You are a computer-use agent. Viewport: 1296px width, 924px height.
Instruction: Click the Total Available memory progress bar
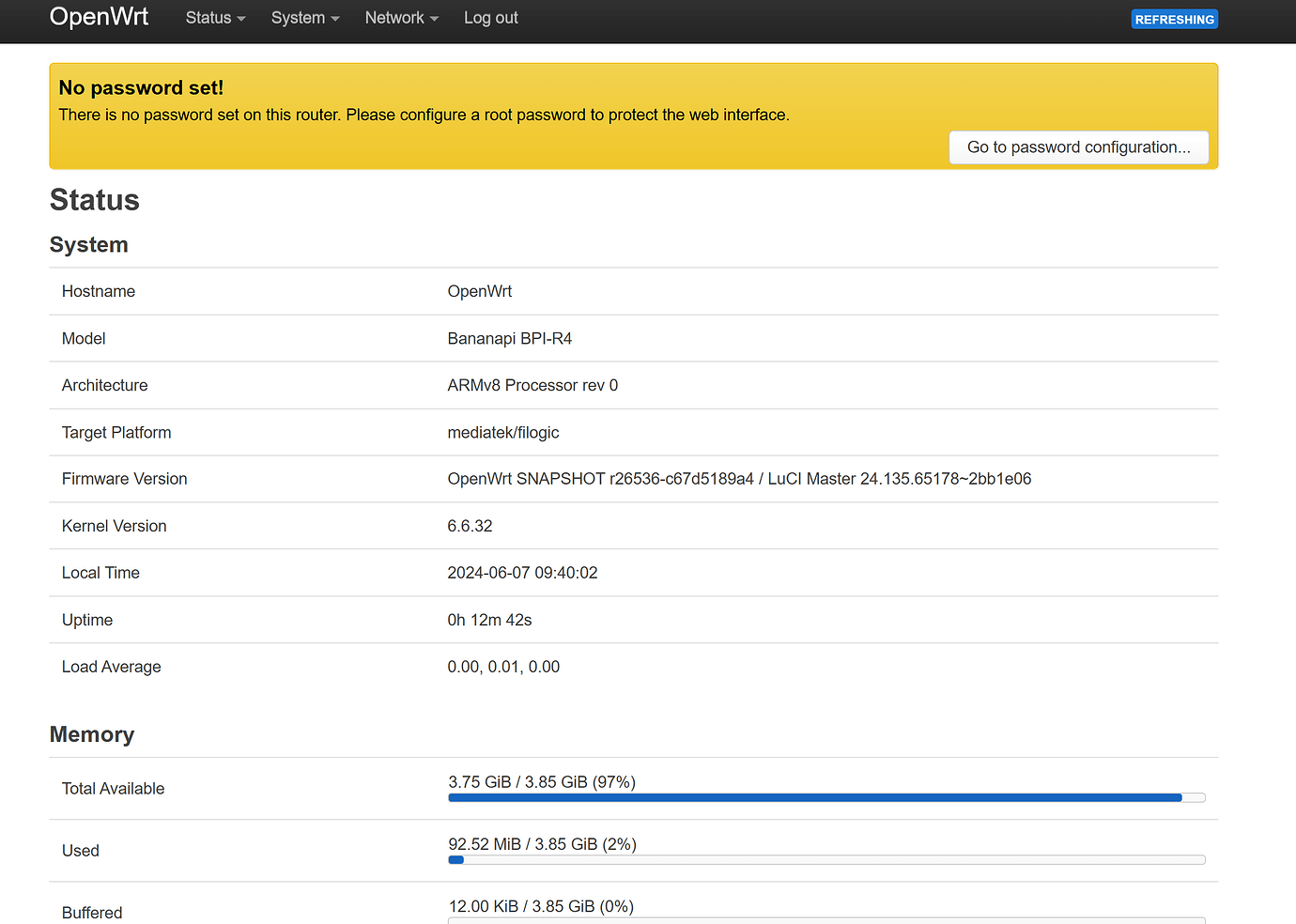(826, 797)
